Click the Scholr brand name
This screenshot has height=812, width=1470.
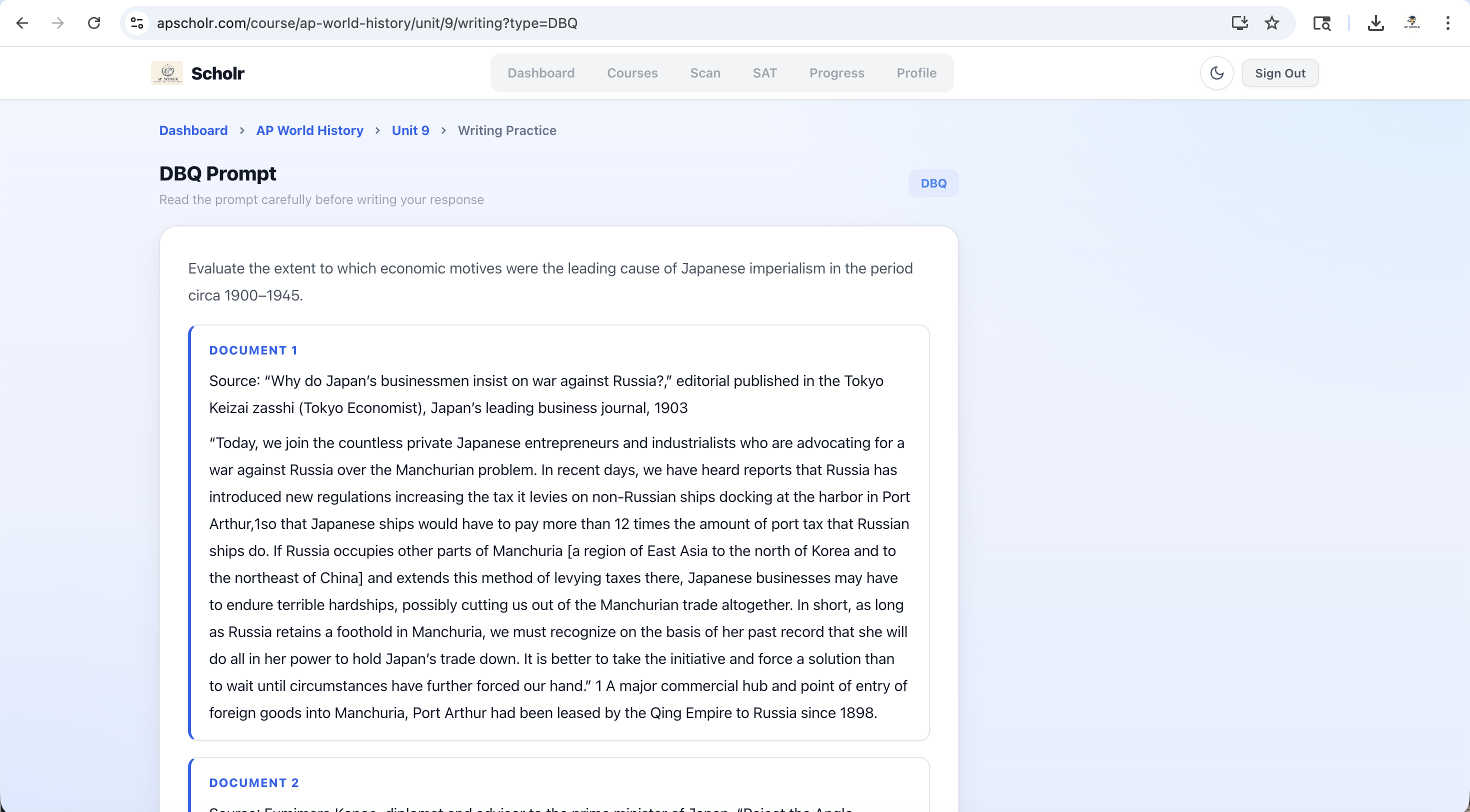[217, 73]
